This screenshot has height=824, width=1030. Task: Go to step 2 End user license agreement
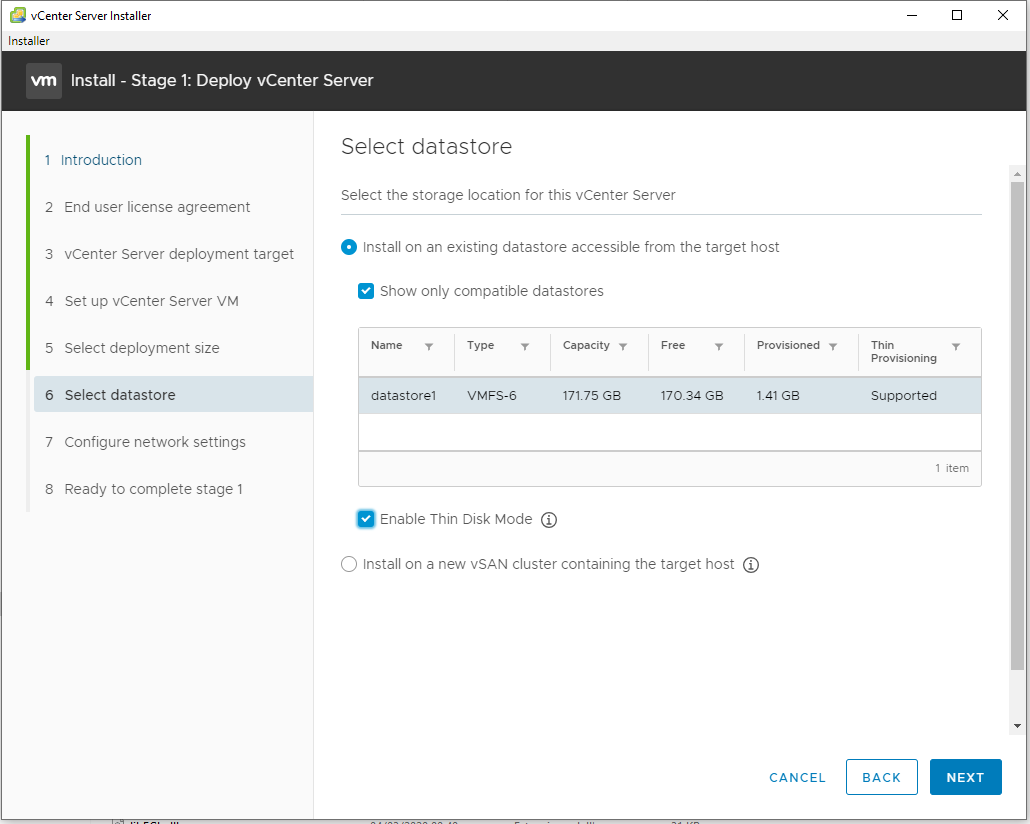point(147,207)
